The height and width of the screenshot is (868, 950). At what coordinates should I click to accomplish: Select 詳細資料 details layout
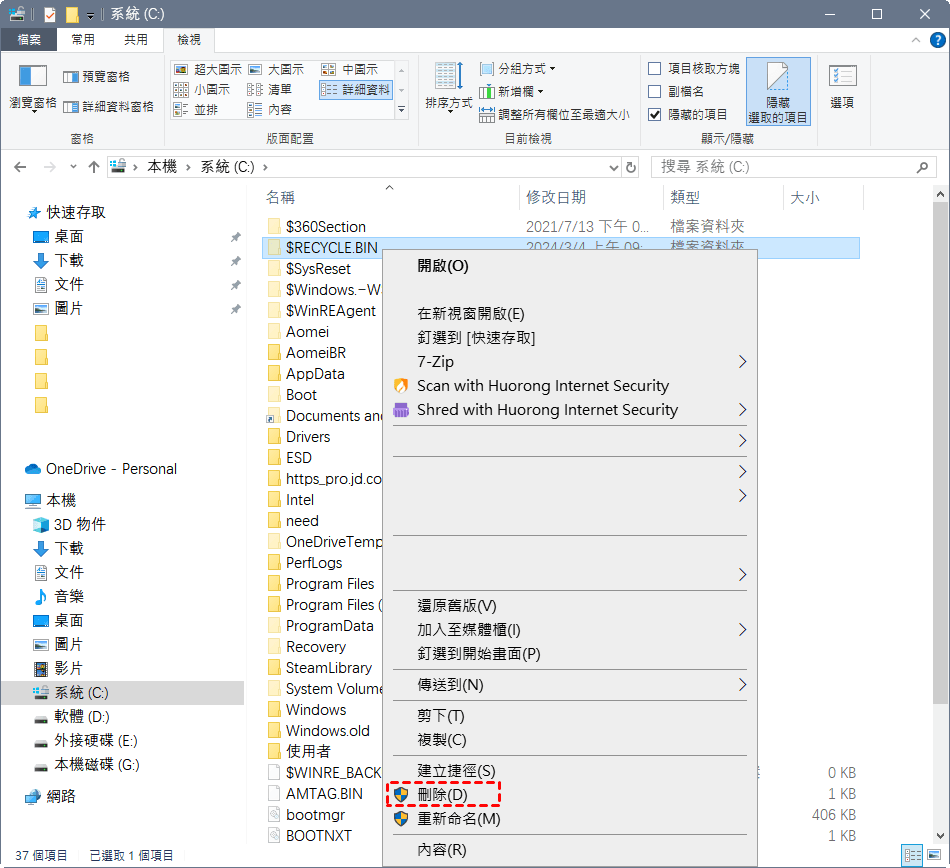point(356,90)
